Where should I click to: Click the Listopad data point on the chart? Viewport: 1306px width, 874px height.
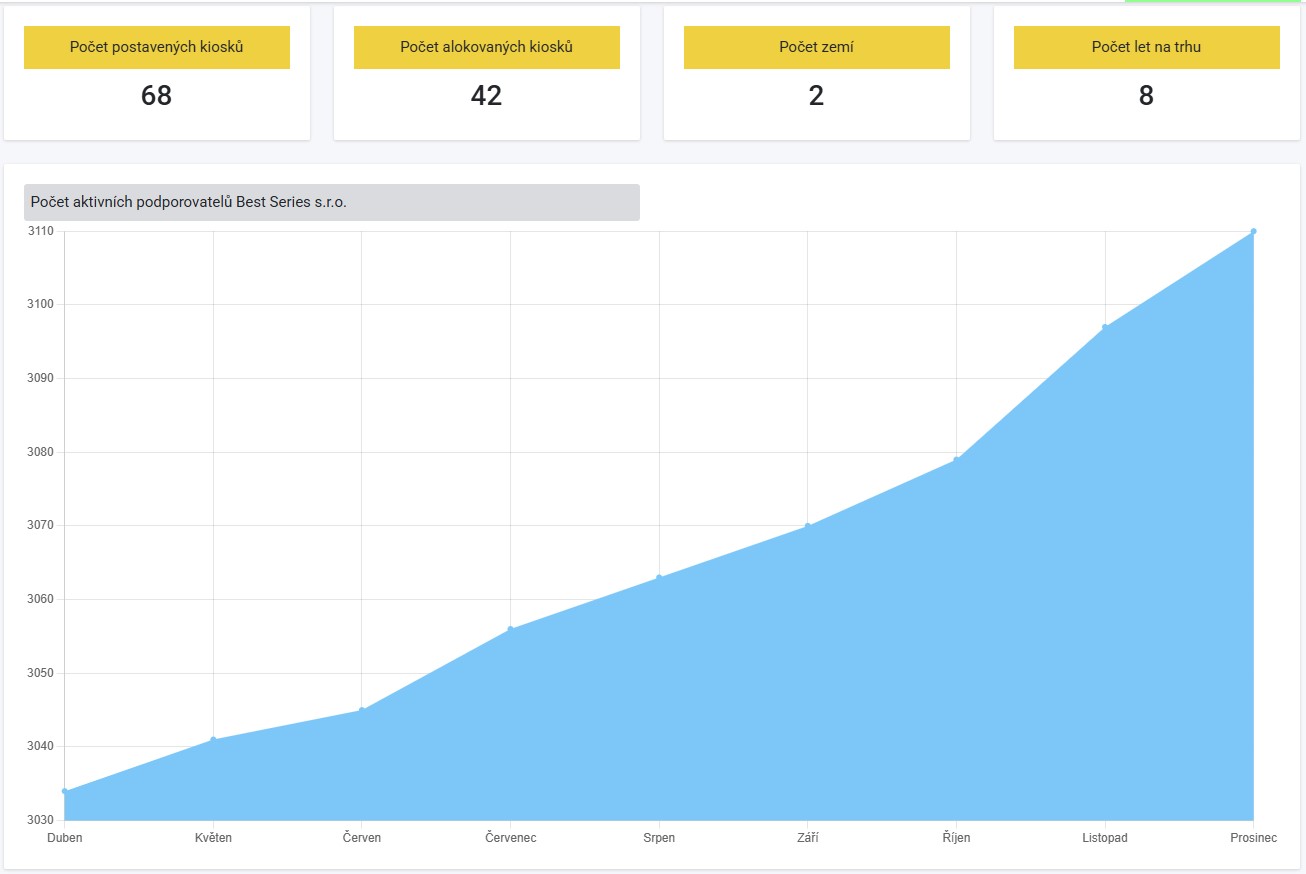coord(1105,327)
